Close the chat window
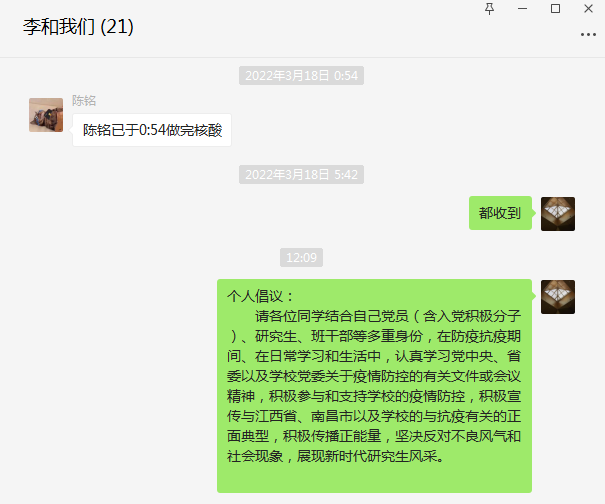The image size is (605, 504). pos(588,8)
